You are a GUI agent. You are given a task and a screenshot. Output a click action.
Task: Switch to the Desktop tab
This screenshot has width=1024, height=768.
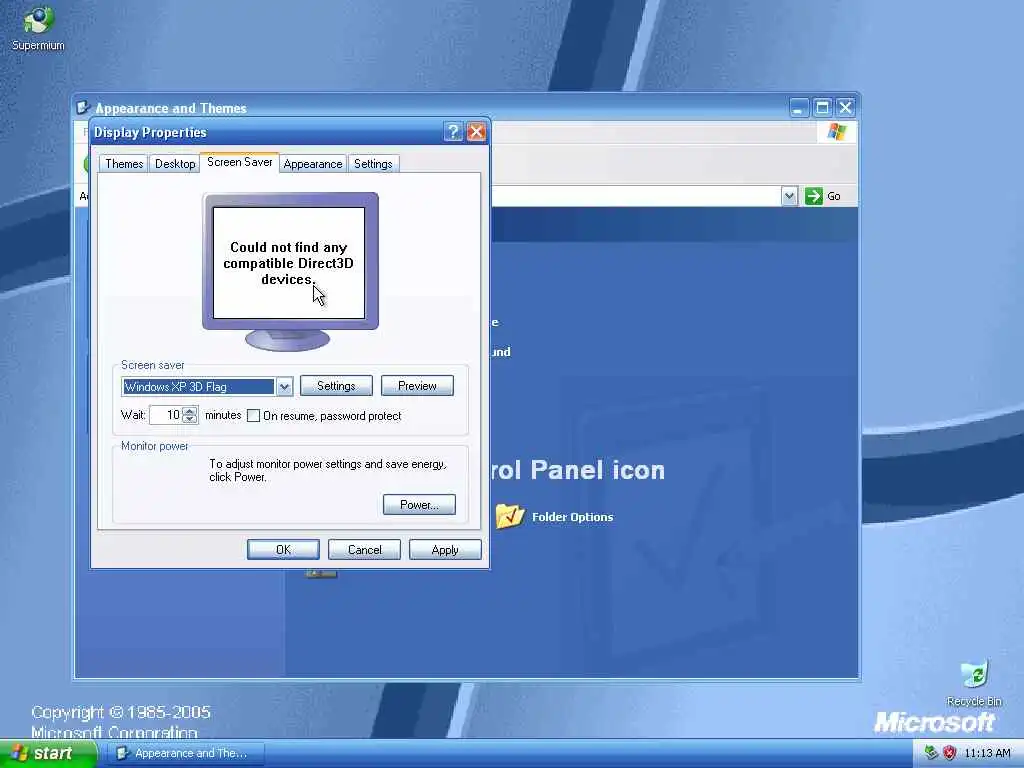[175, 164]
